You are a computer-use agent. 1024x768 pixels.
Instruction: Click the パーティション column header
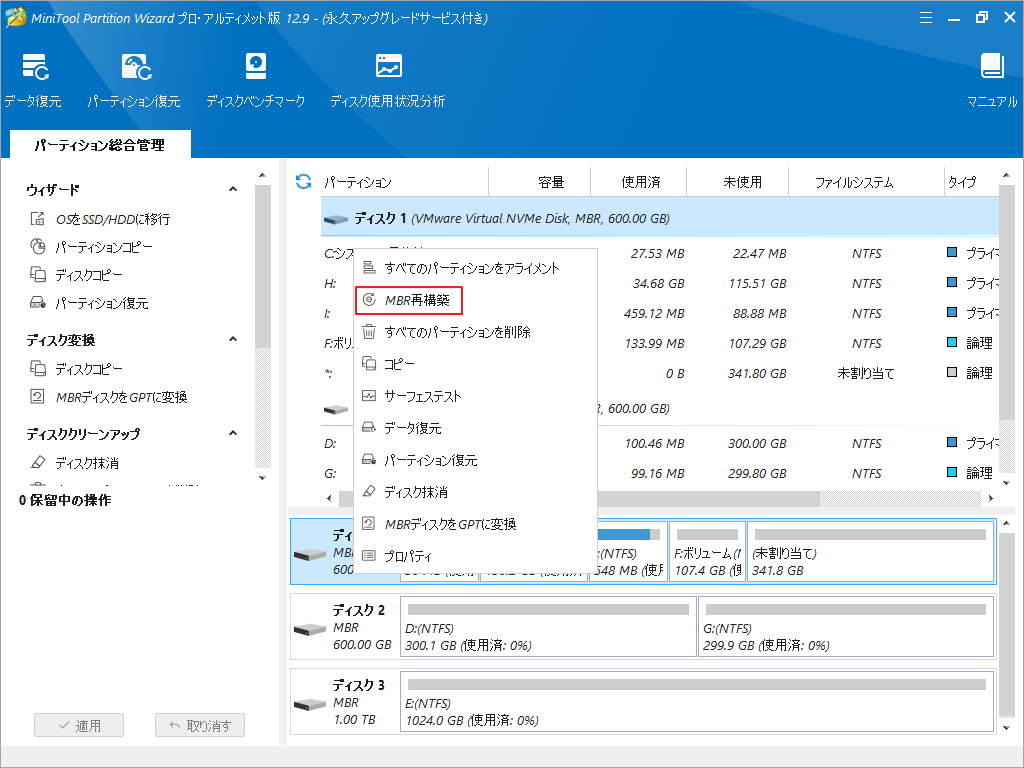404,182
